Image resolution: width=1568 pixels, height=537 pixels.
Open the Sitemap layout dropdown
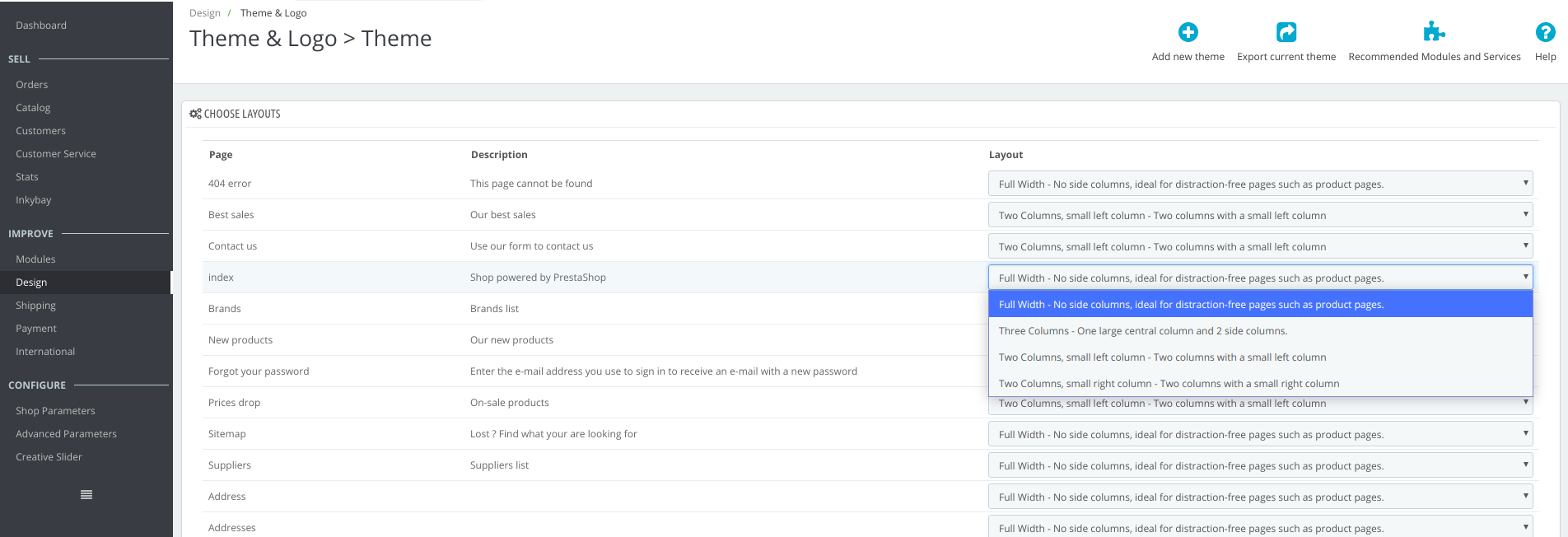pos(1259,434)
